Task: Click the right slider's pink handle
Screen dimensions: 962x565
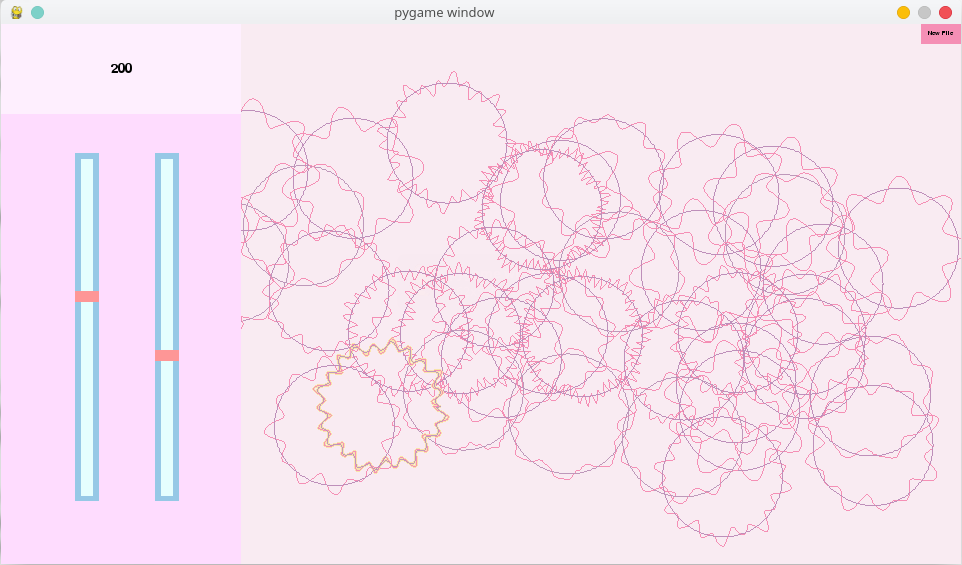Action: pos(167,355)
